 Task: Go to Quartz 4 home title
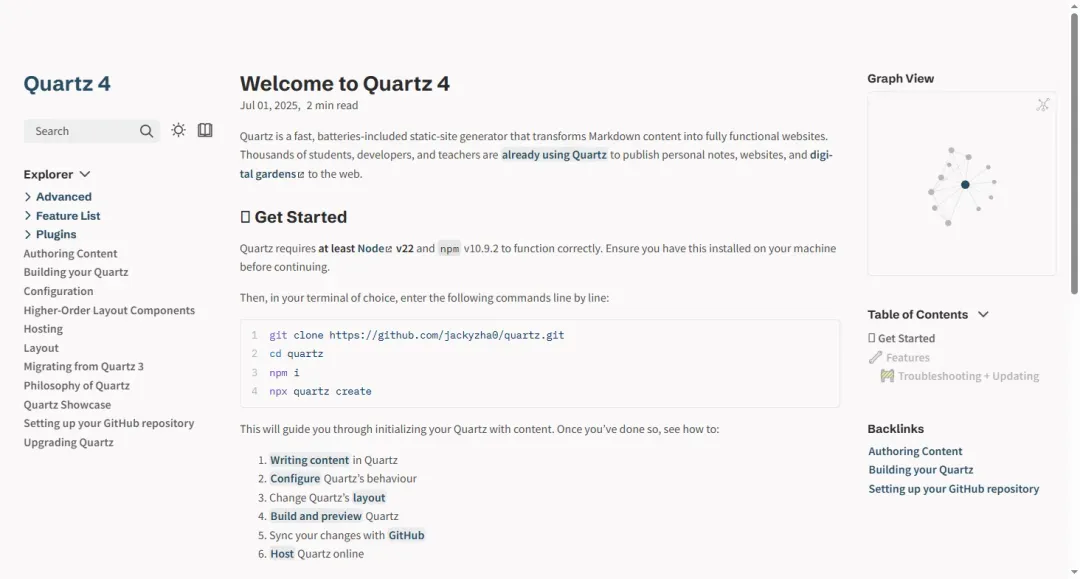point(67,84)
